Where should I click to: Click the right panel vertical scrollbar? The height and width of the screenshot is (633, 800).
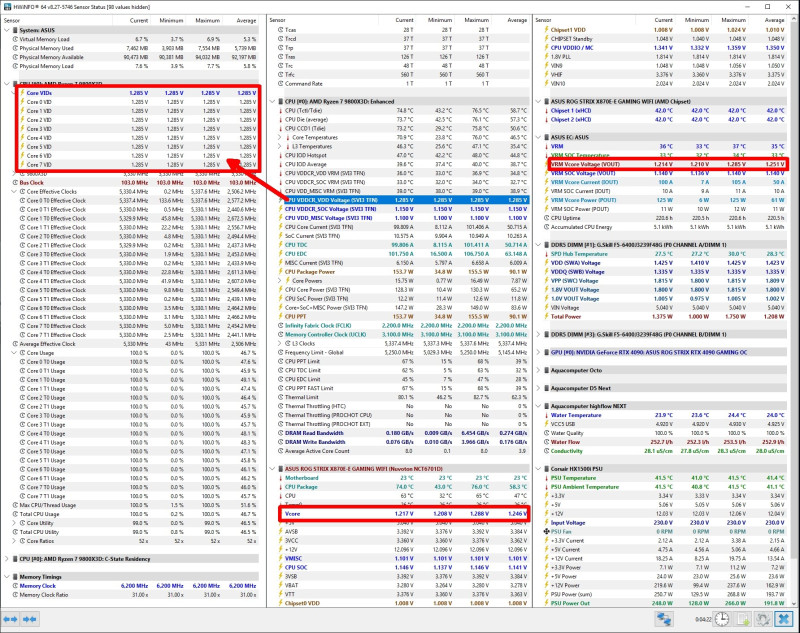(793, 311)
